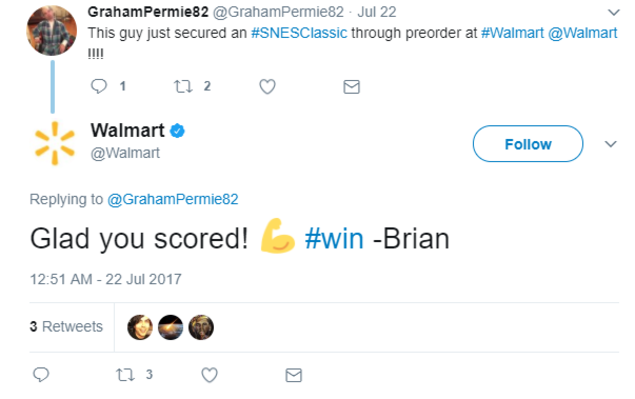Screen dimensions: 635x399
Task: Share Walmart's tweet via direct message
Action: pos(294,375)
